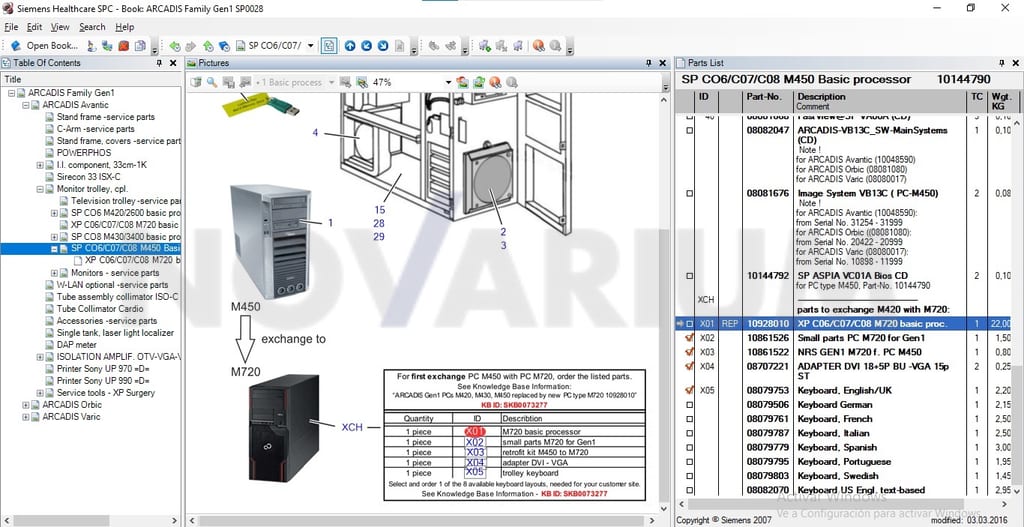
Task: Open the View menu
Action: point(60,27)
